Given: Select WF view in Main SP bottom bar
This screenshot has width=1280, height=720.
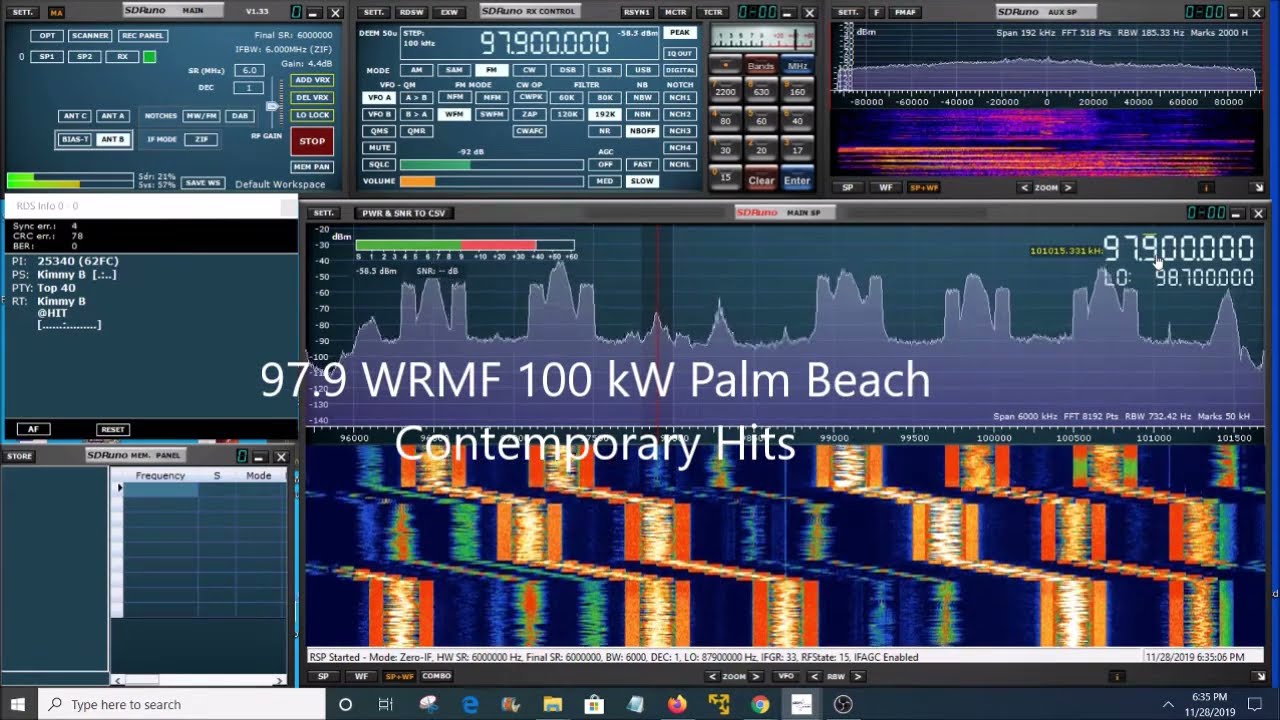Looking at the screenshot, I should pyautogui.click(x=361, y=677).
